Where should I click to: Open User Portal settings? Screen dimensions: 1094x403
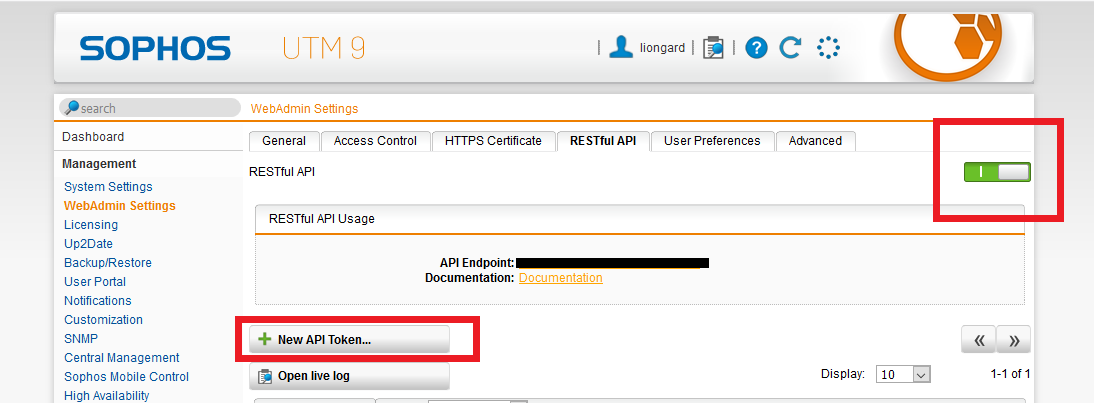(95, 282)
